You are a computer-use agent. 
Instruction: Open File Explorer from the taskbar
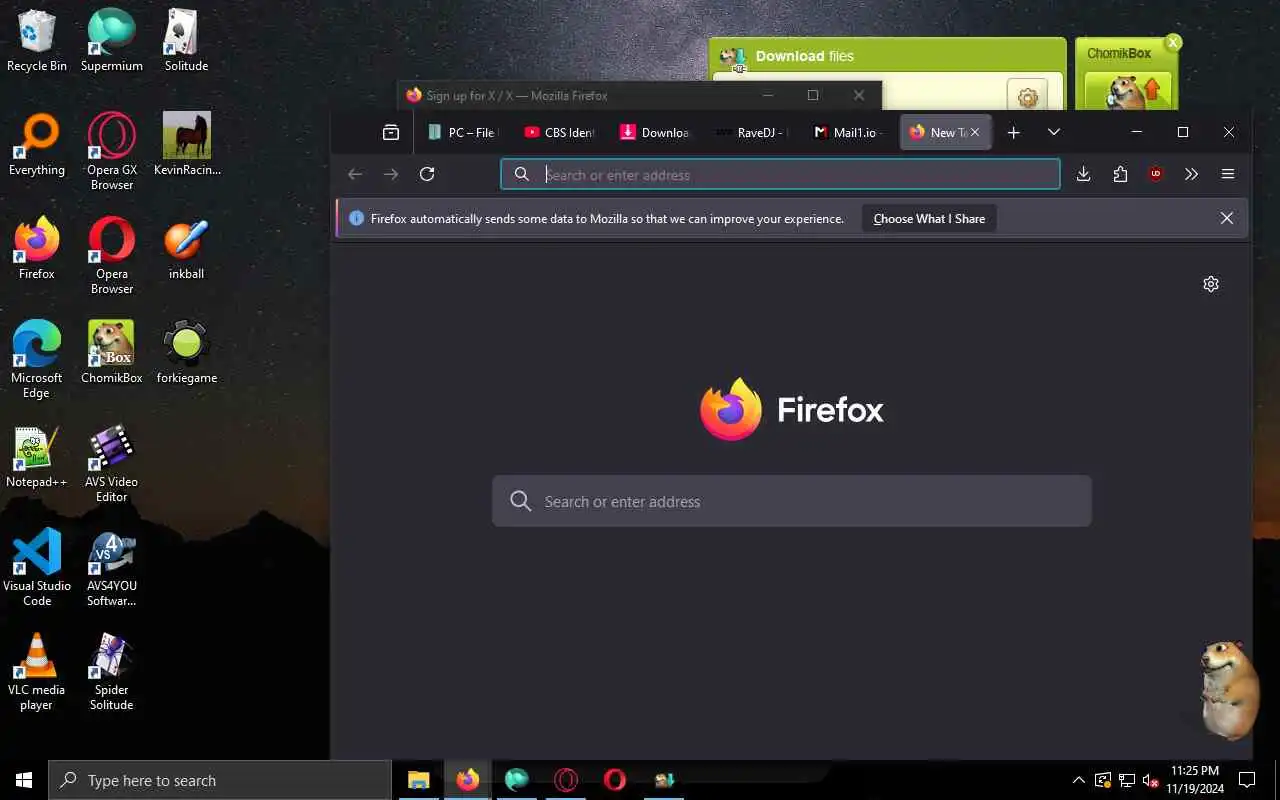tap(419, 780)
